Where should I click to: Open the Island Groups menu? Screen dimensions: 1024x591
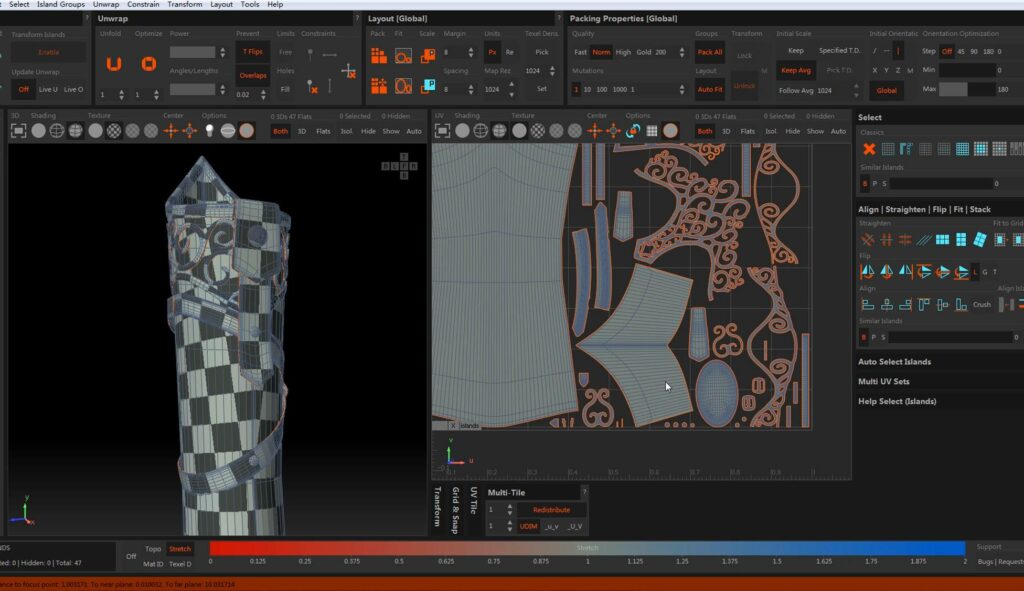[x=61, y=5]
